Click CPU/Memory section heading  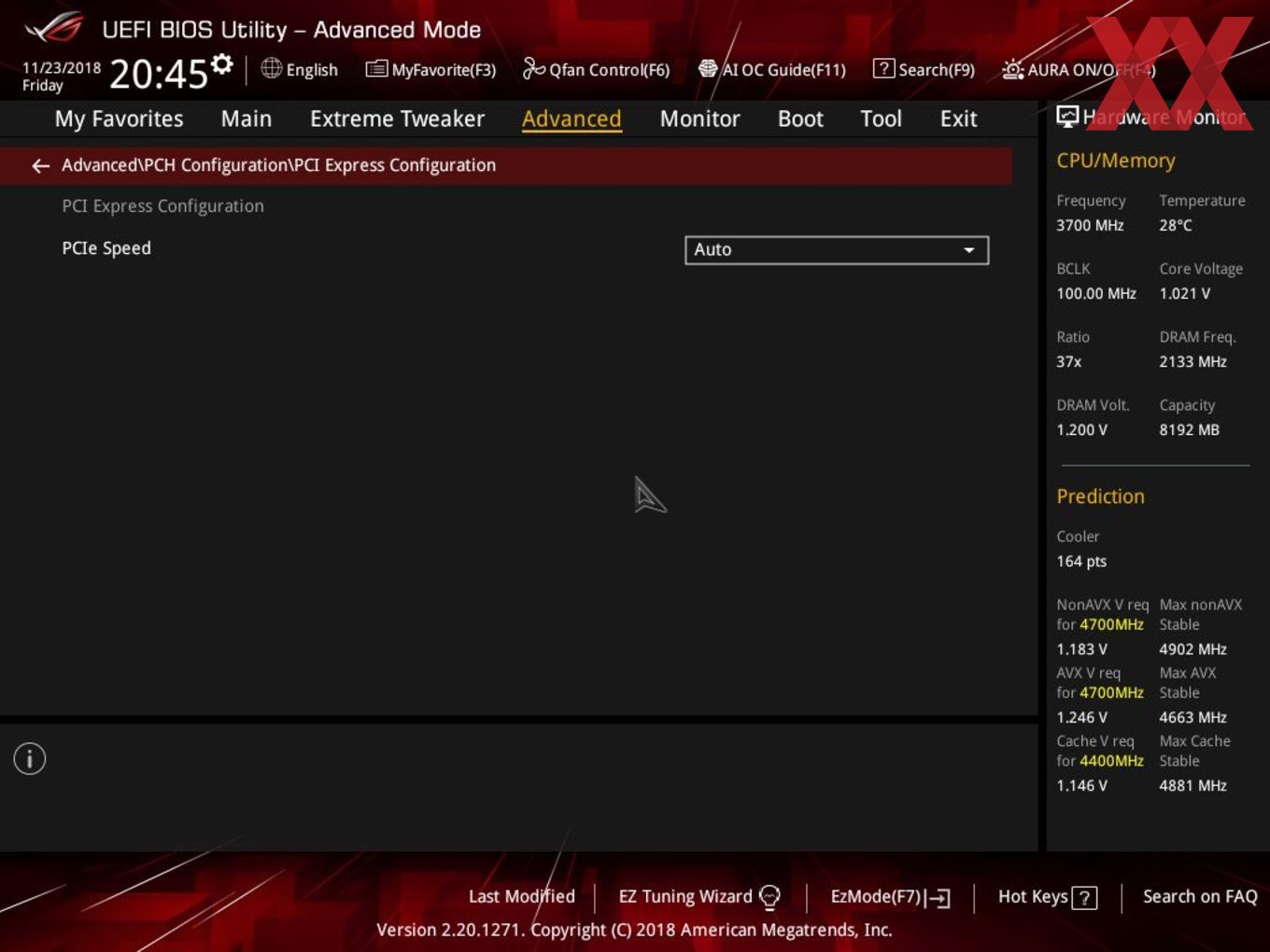point(1115,161)
